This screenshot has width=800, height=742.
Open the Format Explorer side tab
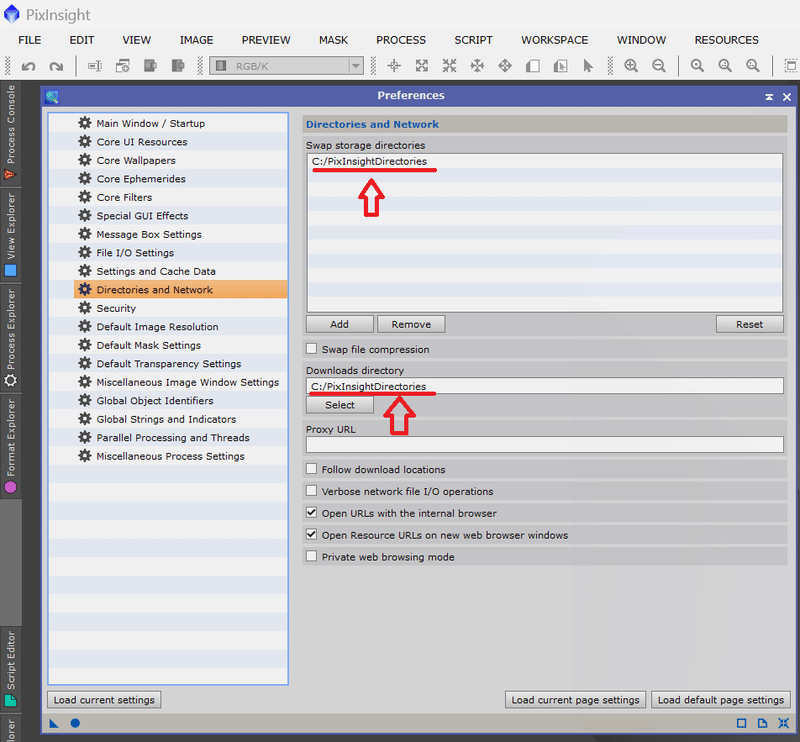click(x=11, y=446)
